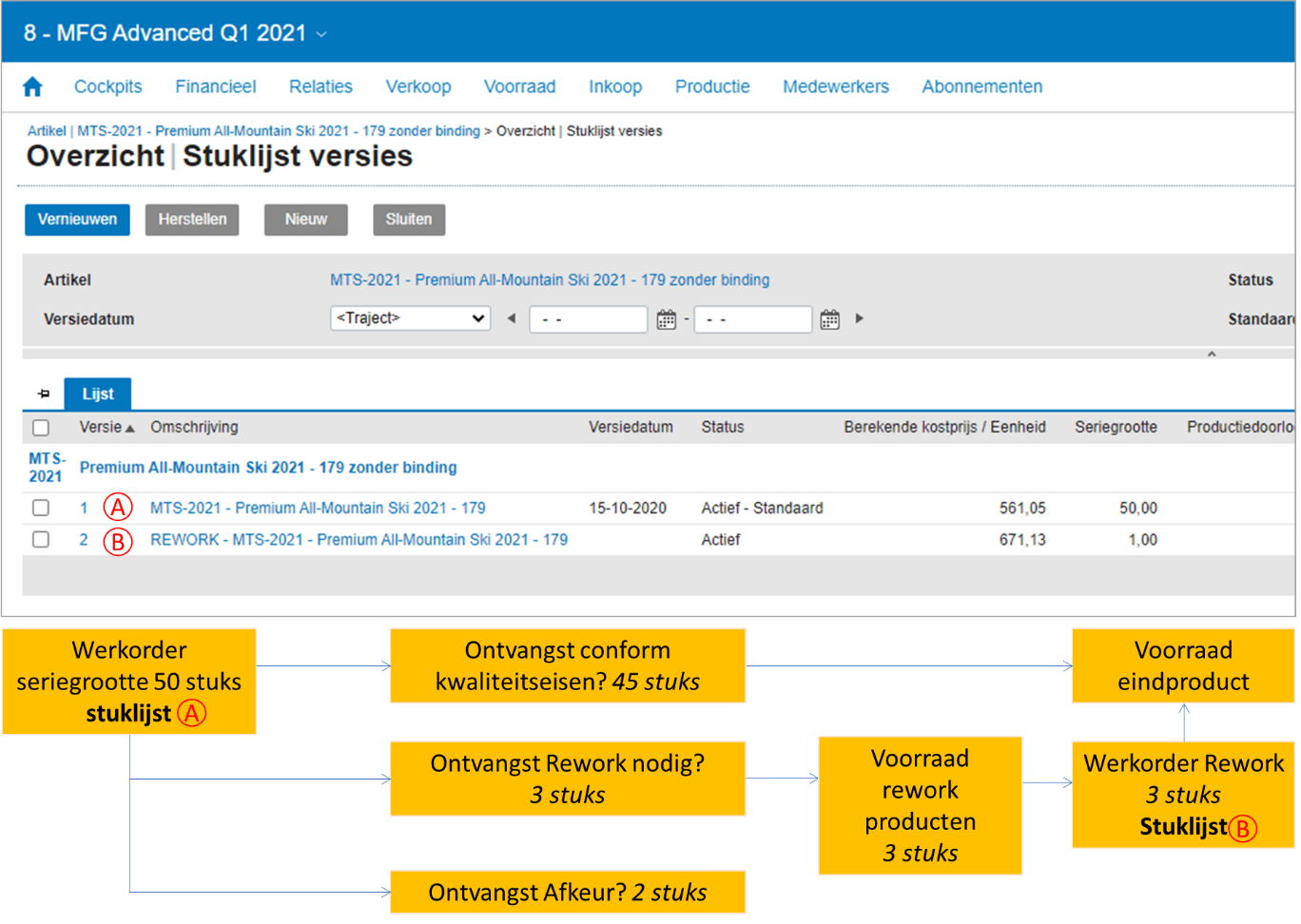Go to the home page icon
This screenshot has height=924, width=1301.
point(32,87)
